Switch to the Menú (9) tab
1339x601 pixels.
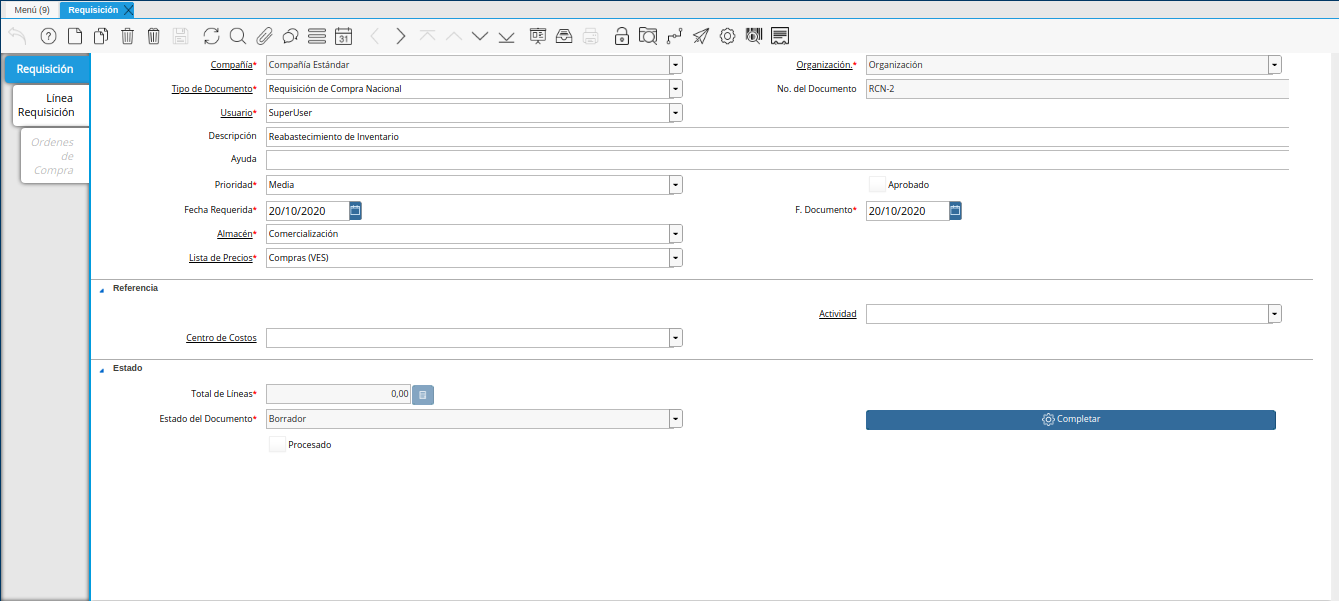(31, 10)
